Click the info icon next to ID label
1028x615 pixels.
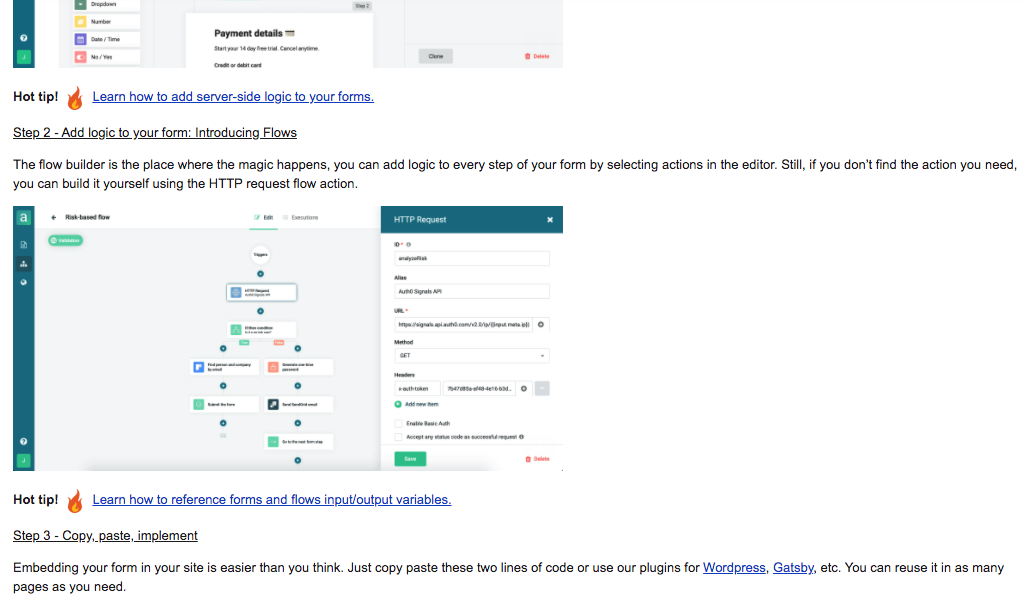pyautogui.click(x=408, y=245)
